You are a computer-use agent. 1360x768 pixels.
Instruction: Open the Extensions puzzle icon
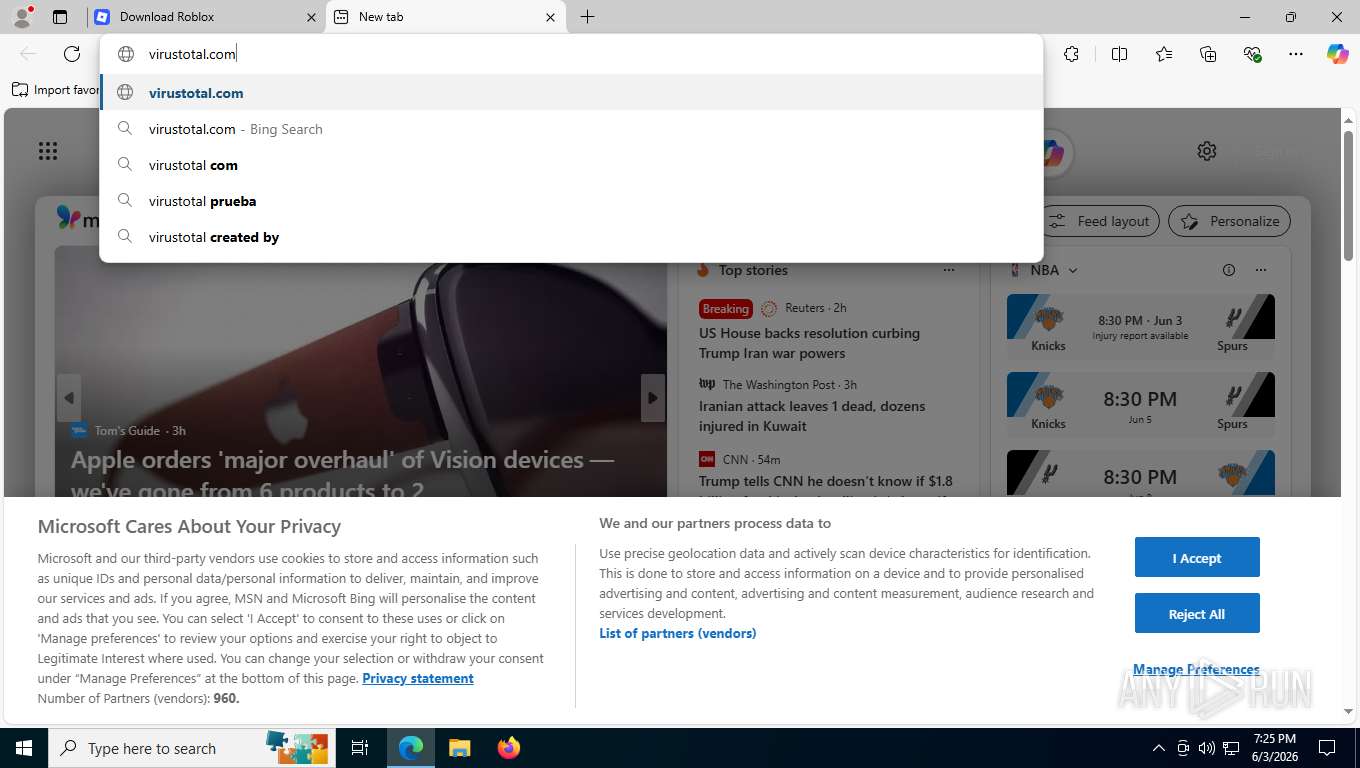click(1071, 54)
